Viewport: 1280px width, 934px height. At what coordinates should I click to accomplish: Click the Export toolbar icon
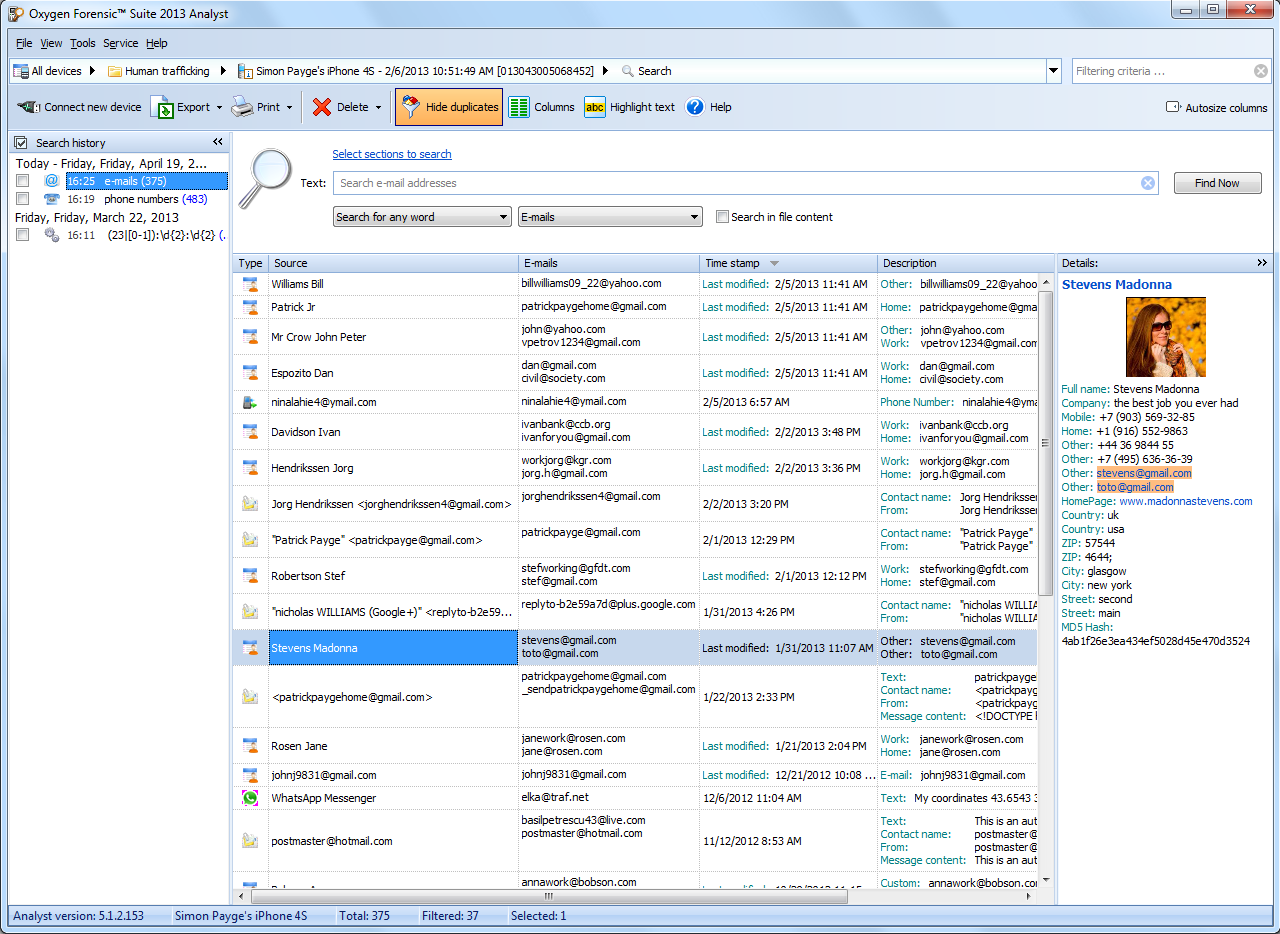tap(163, 107)
